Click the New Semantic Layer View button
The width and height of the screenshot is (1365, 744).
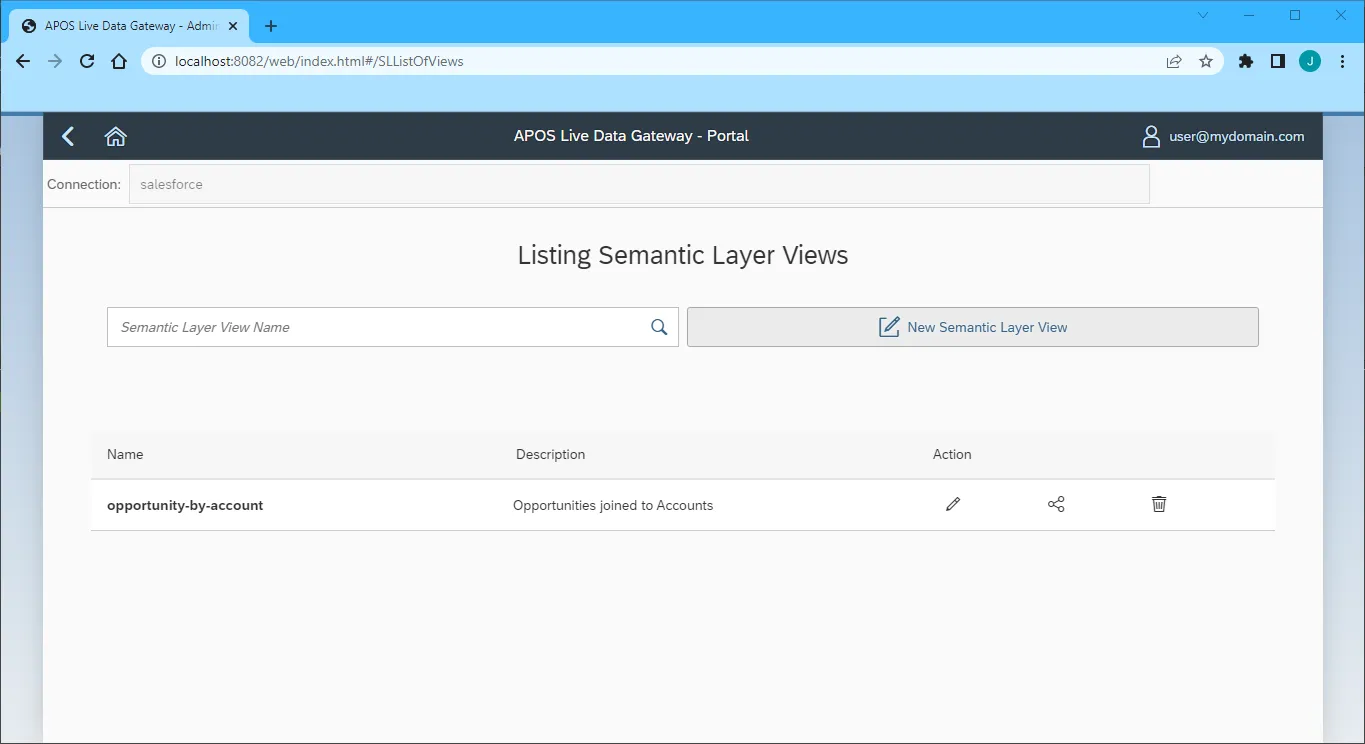pos(971,327)
